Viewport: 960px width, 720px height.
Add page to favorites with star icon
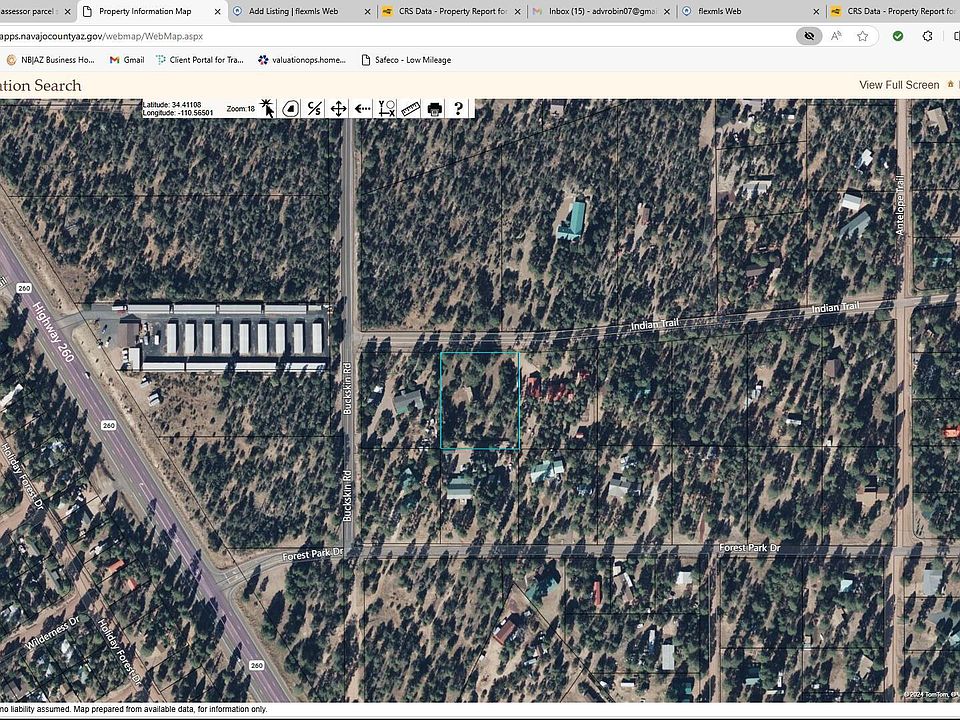863,36
